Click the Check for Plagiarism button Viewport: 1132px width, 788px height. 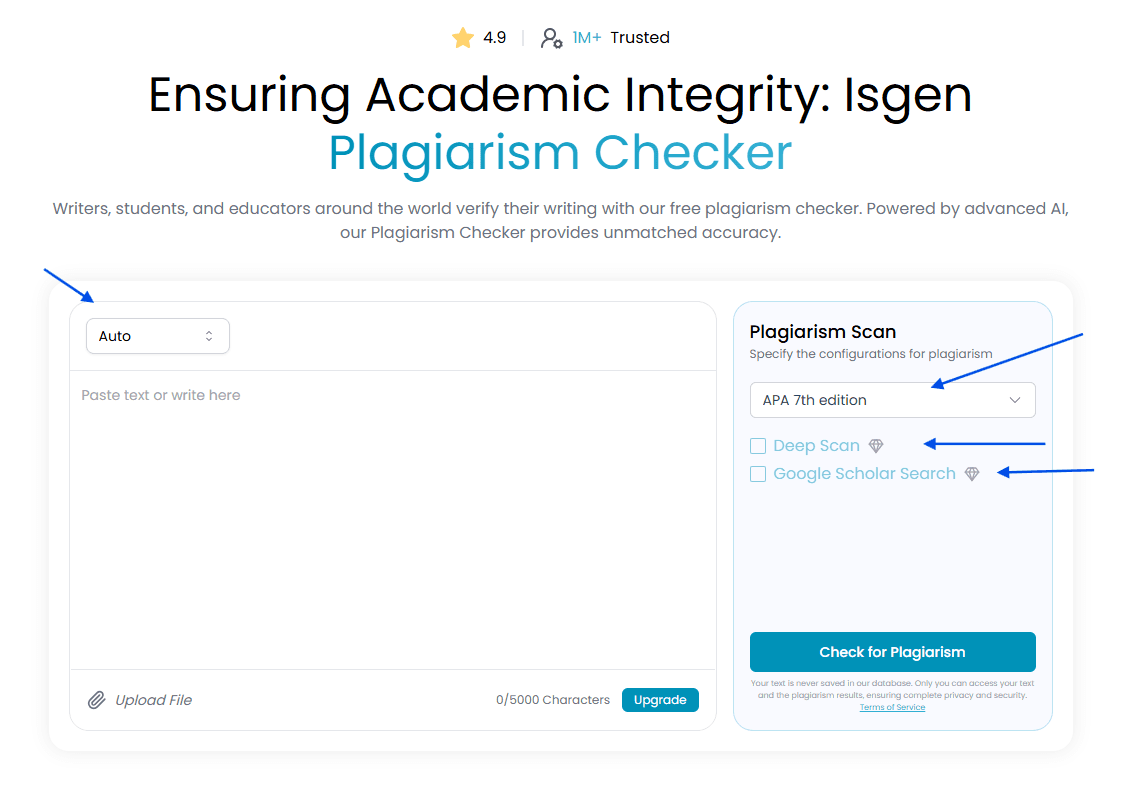(892, 652)
